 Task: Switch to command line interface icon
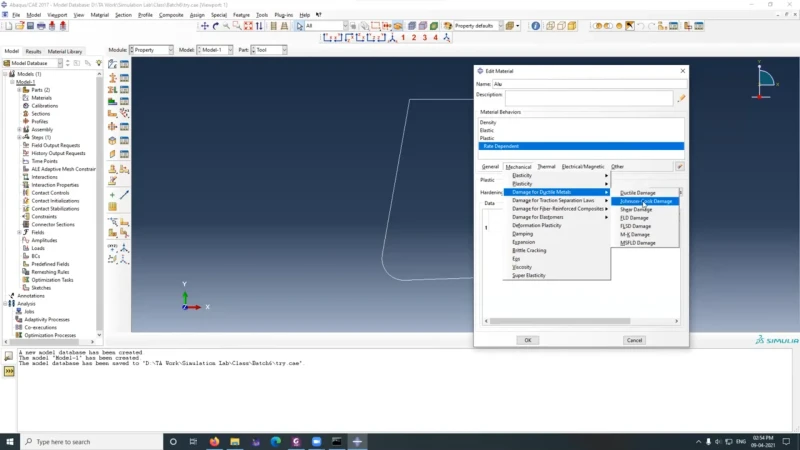(x=9, y=371)
